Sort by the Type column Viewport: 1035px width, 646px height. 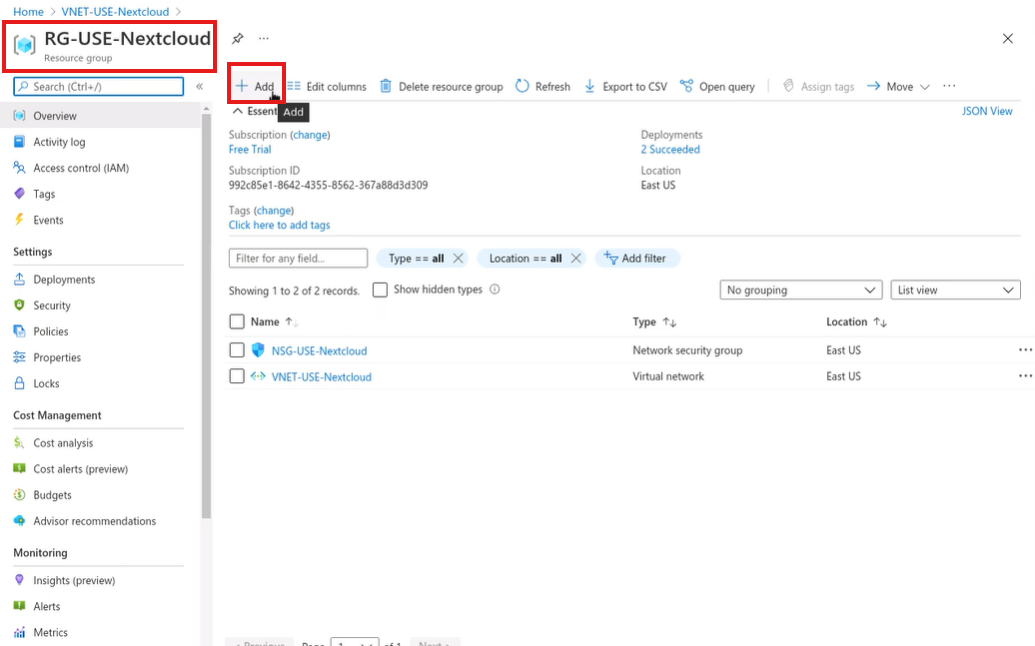coord(653,321)
